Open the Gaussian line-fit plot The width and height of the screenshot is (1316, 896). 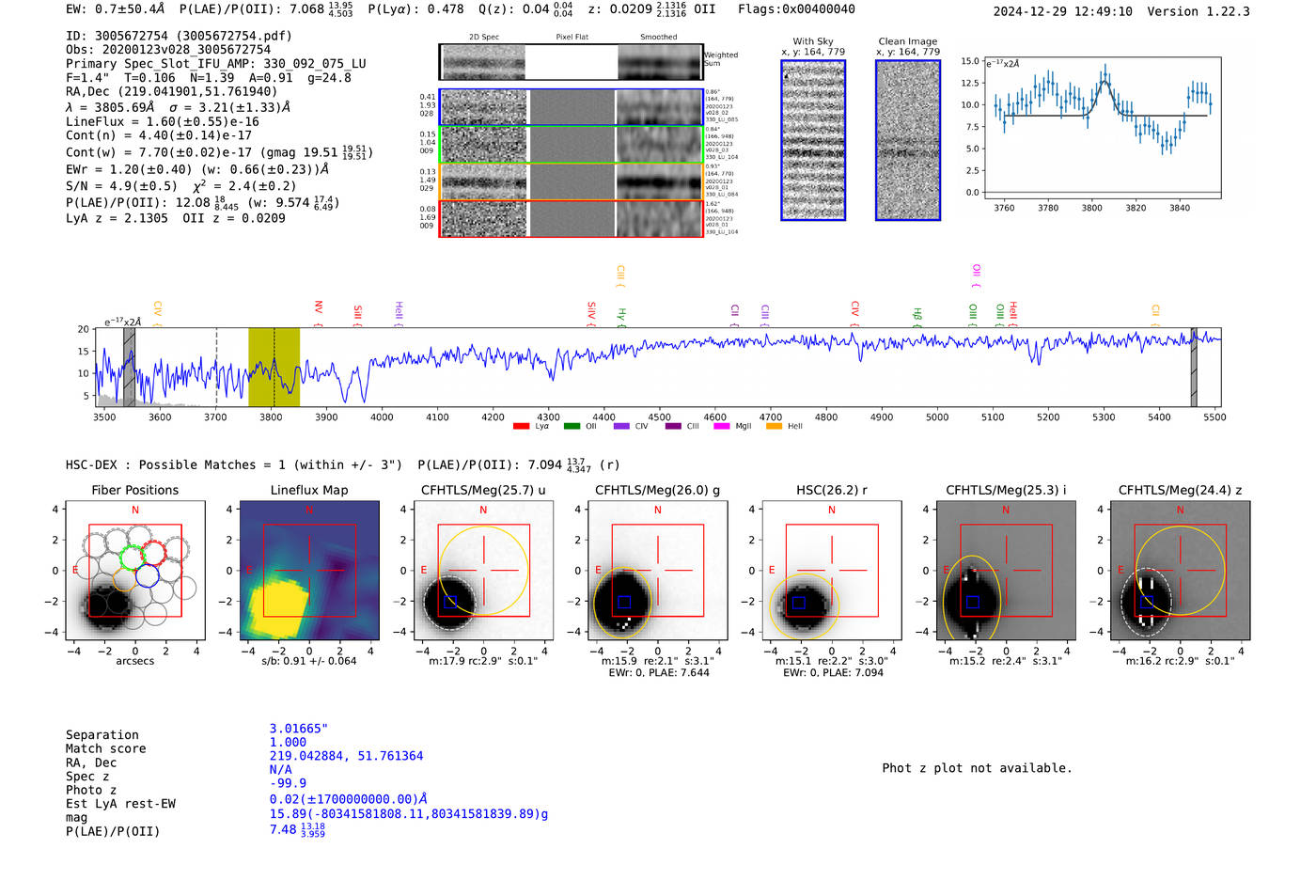(1102, 129)
